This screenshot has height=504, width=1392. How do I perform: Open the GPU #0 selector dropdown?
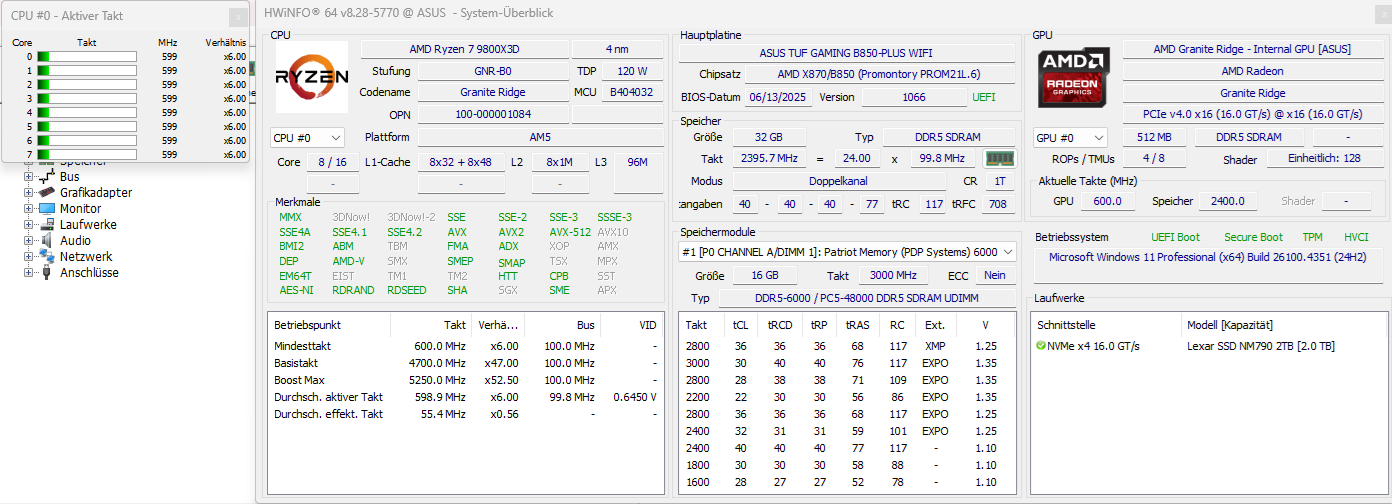(1071, 137)
